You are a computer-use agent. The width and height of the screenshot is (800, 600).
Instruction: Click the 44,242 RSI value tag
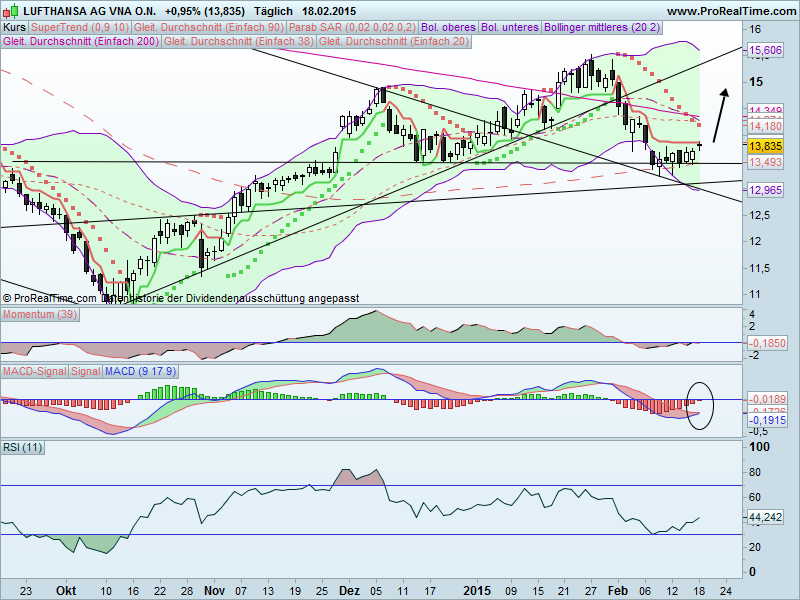[x=765, y=517]
